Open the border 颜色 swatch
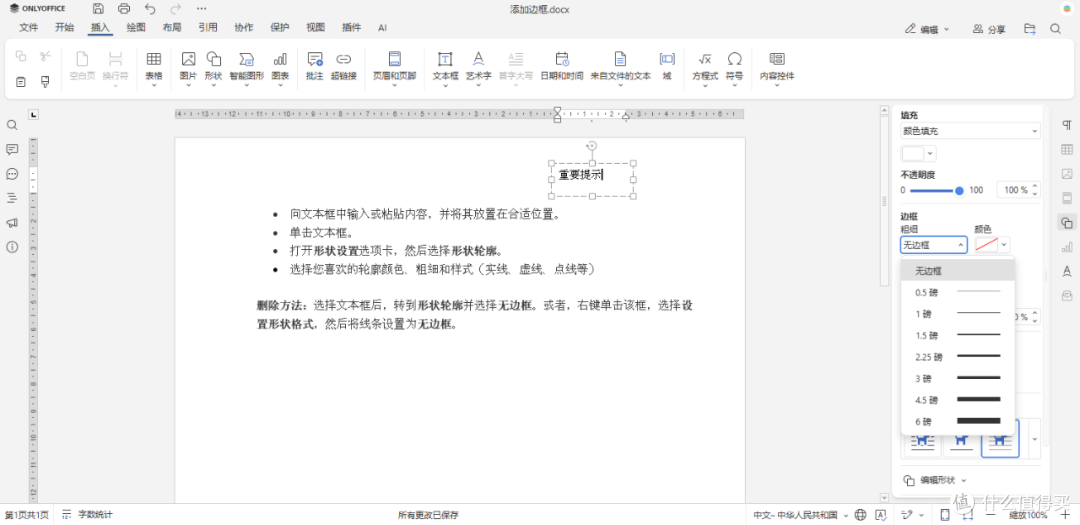 click(x=992, y=245)
